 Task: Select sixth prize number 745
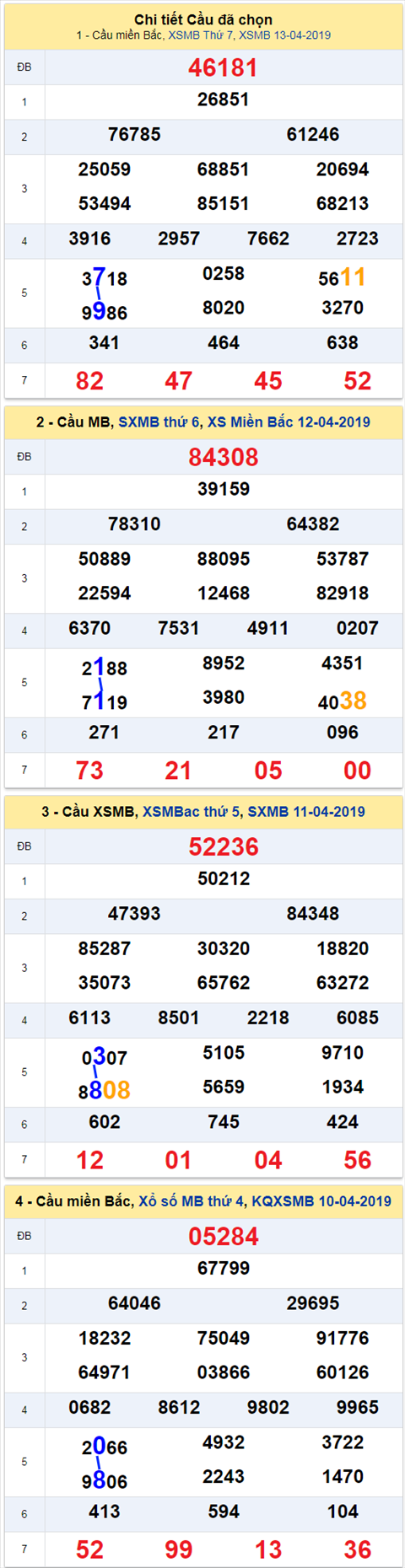point(224,1122)
